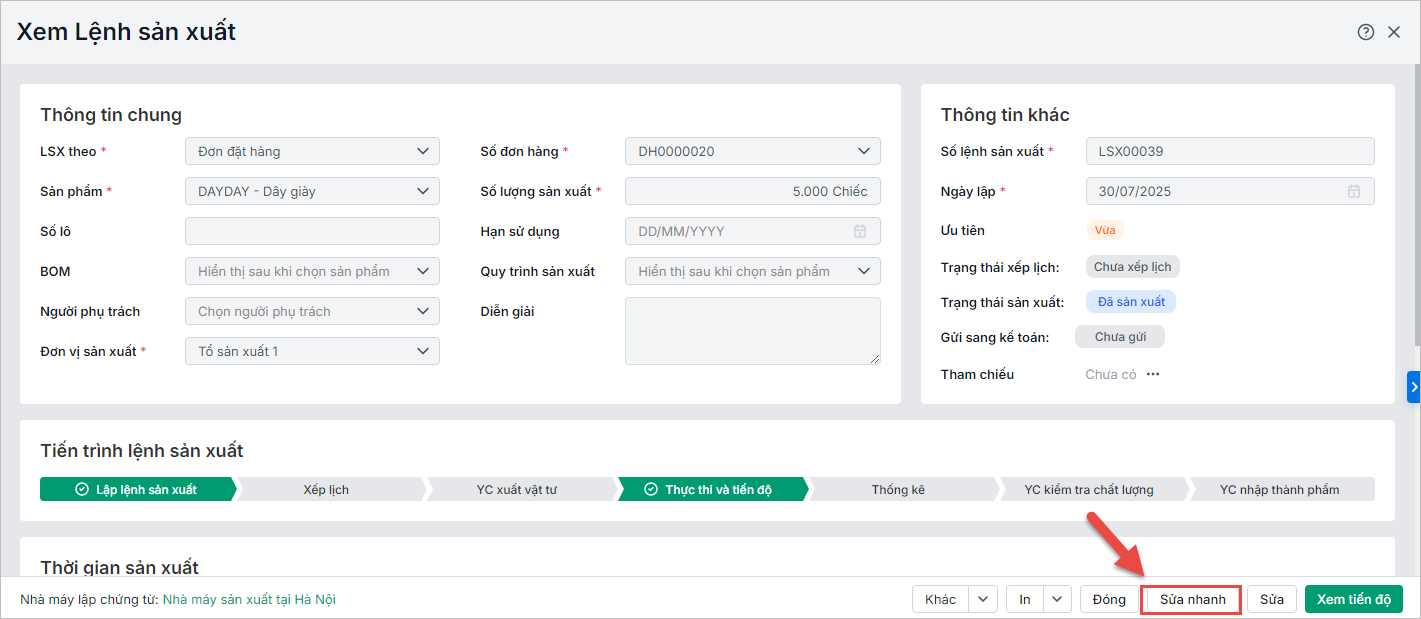Click the Diễn giải text area
1421x619 pixels.
pos(752,330)
